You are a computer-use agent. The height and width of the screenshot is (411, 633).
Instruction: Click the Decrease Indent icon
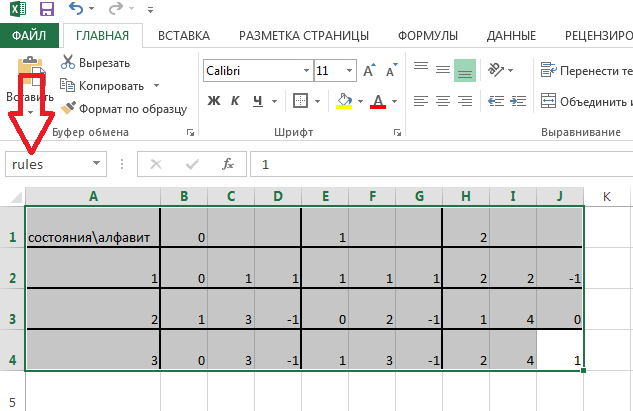click(496, 101)
